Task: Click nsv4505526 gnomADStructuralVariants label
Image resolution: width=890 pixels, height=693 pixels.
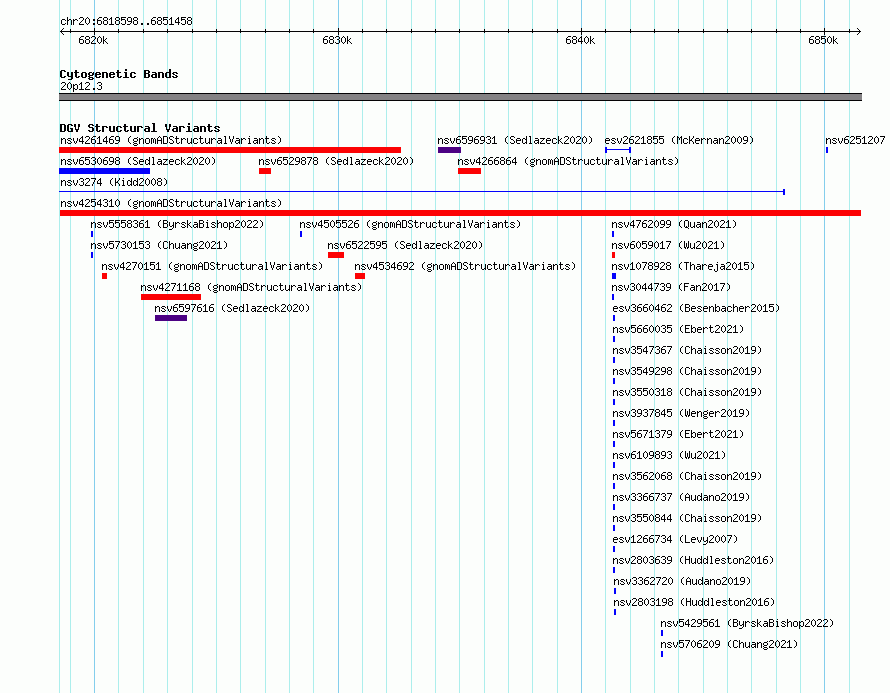Action: [x=410, y=224]
